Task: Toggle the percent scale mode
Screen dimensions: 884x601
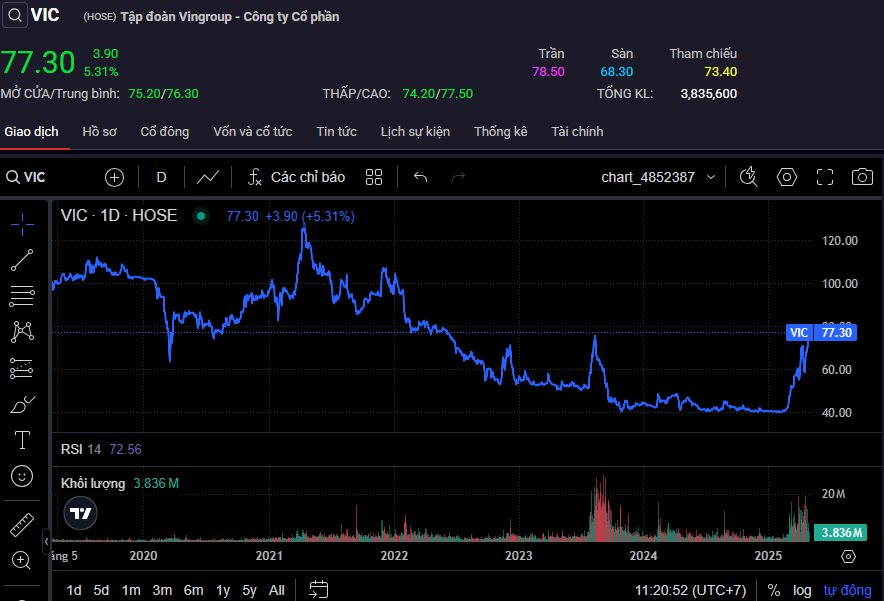Action: (774, 590)
